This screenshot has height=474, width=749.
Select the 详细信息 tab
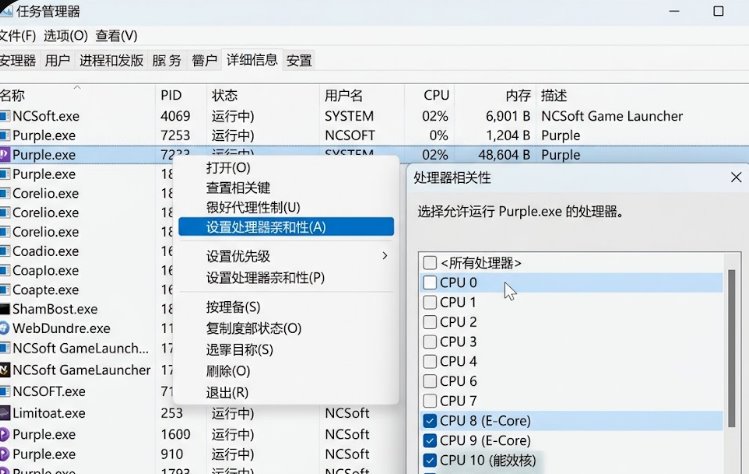[x=252, y=60]
